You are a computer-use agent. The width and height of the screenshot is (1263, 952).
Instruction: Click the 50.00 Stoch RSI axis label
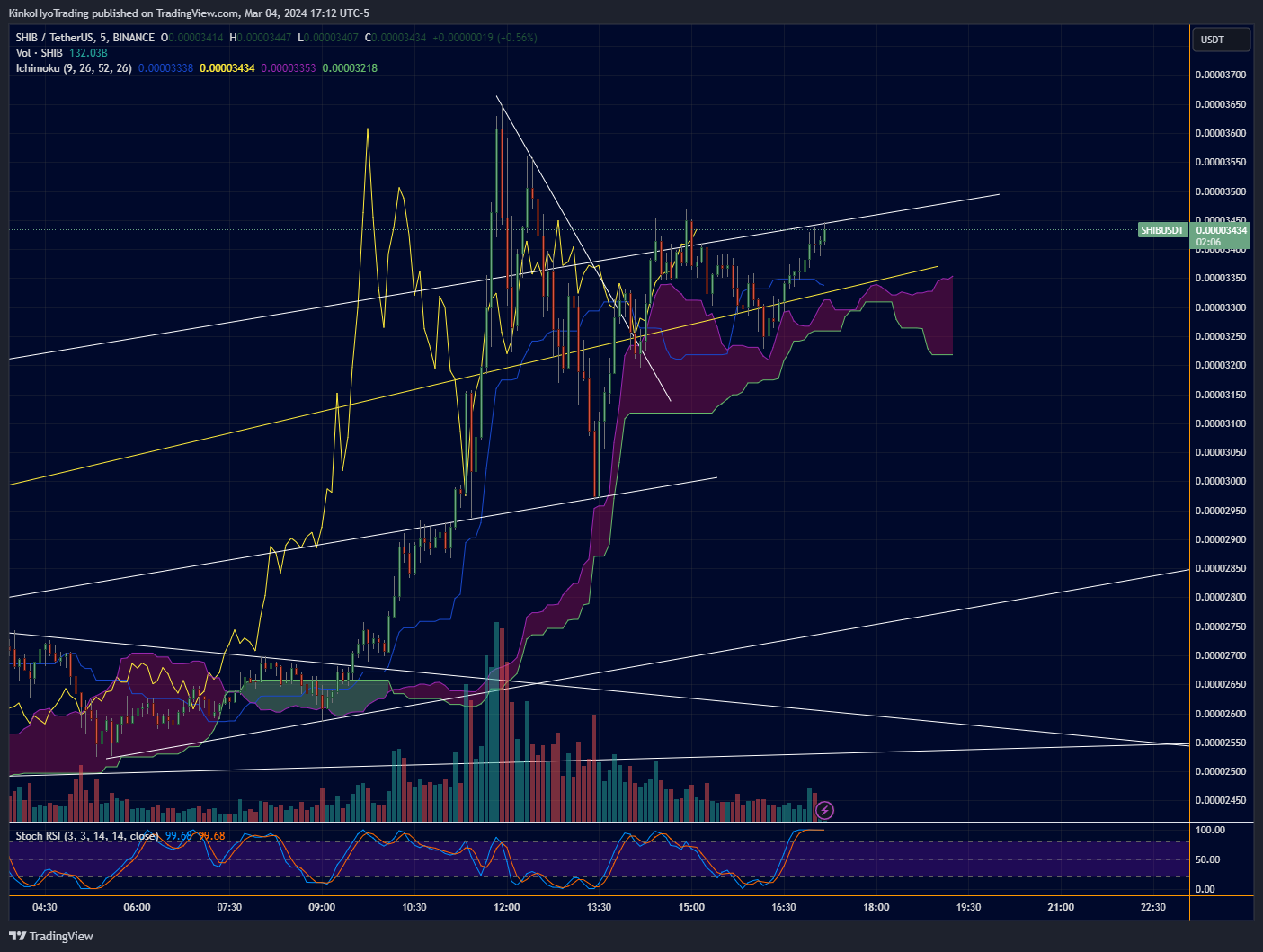(1207, 859)
